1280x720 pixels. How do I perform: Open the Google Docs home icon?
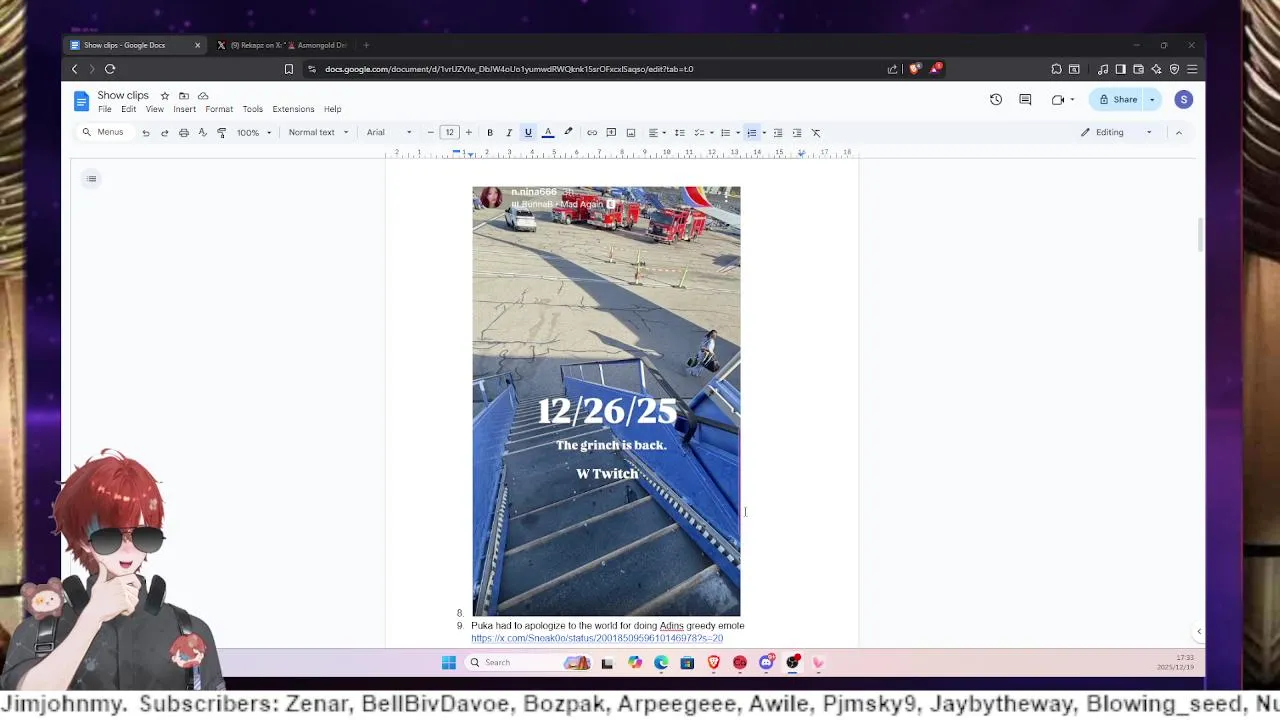pos(81,101)
